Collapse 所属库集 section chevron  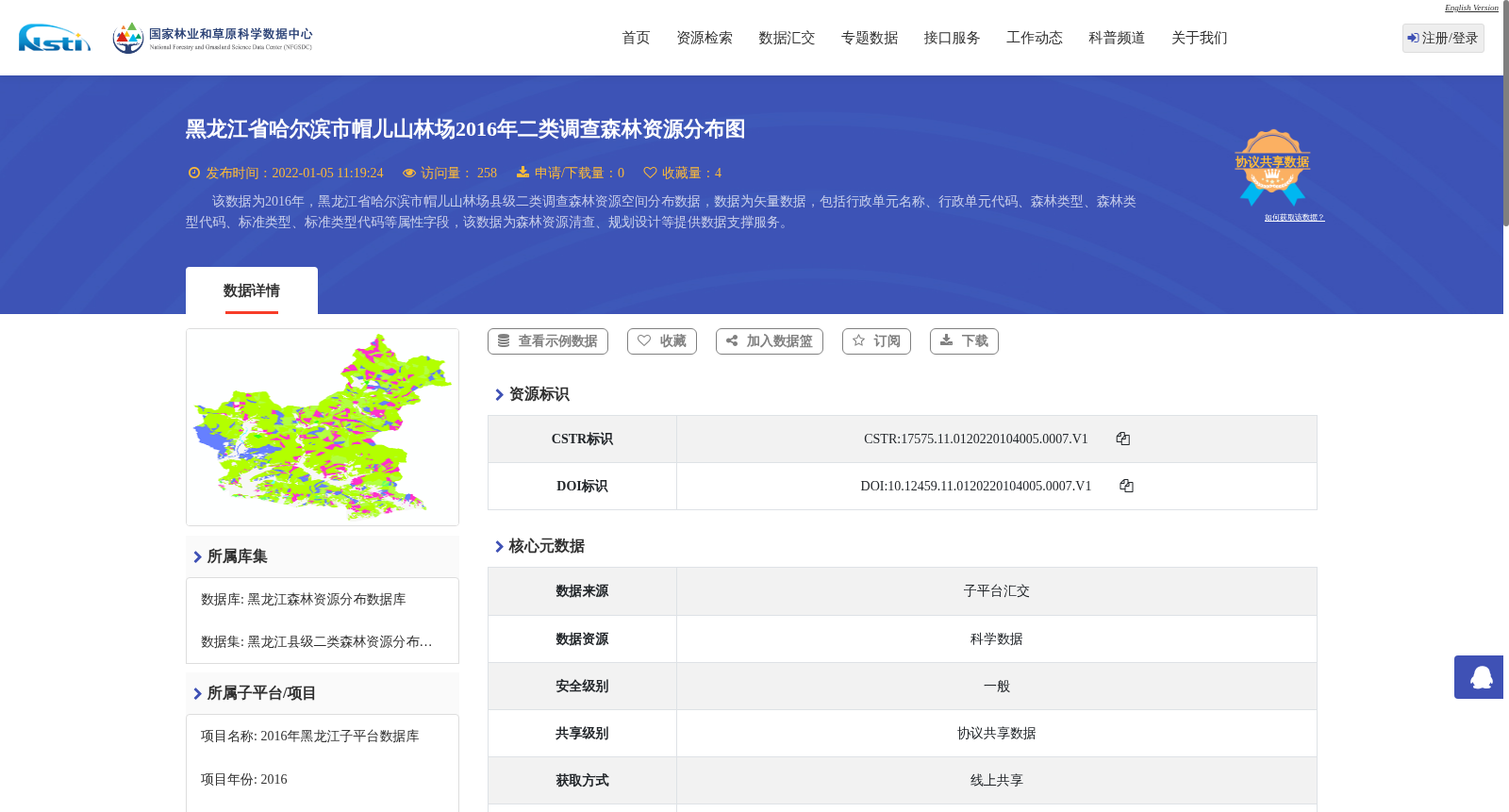197,557
